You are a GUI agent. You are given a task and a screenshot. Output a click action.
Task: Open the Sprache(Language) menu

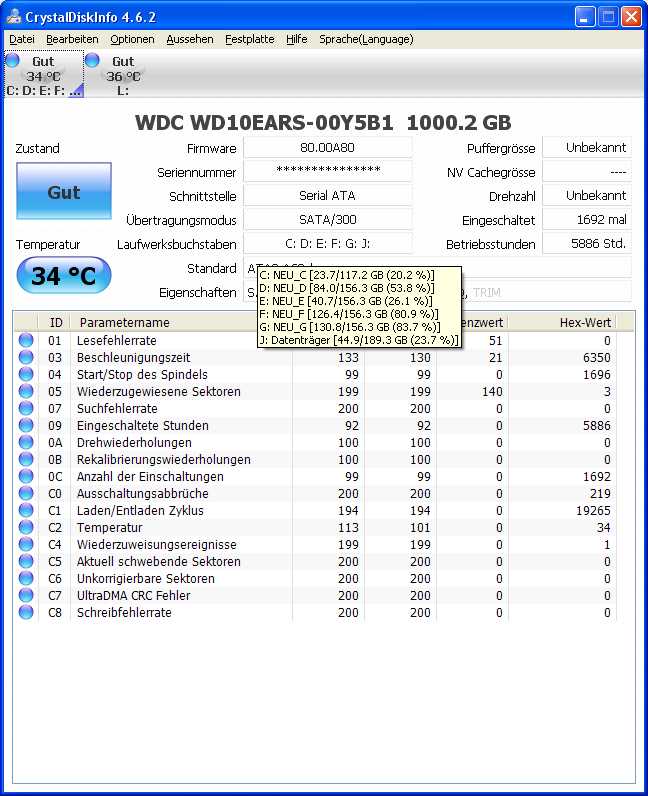(366, 39)
